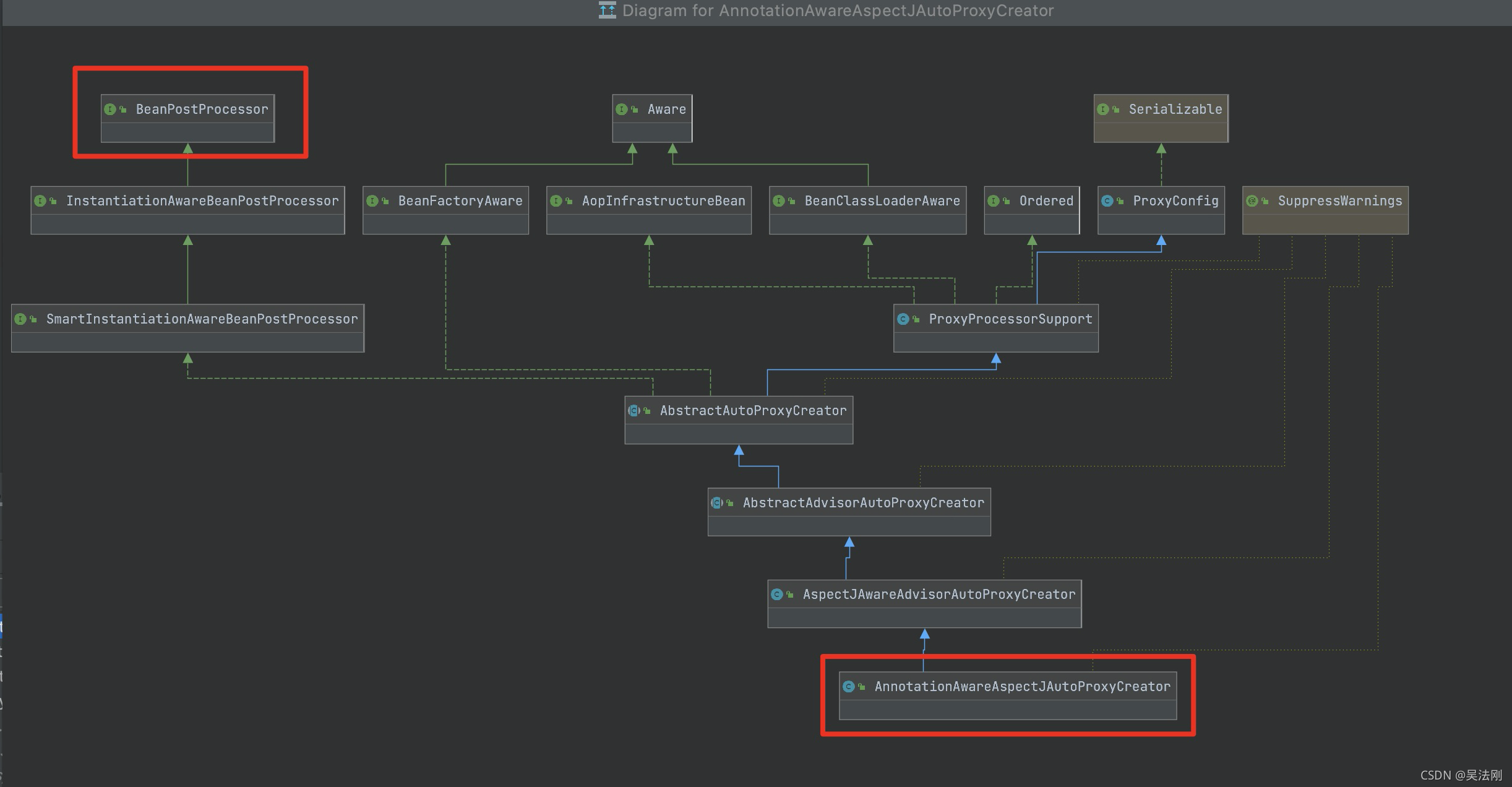1512x787 pixels.
Task: Select the BeanClassLoaderAware node label
Action: (882, 201)
